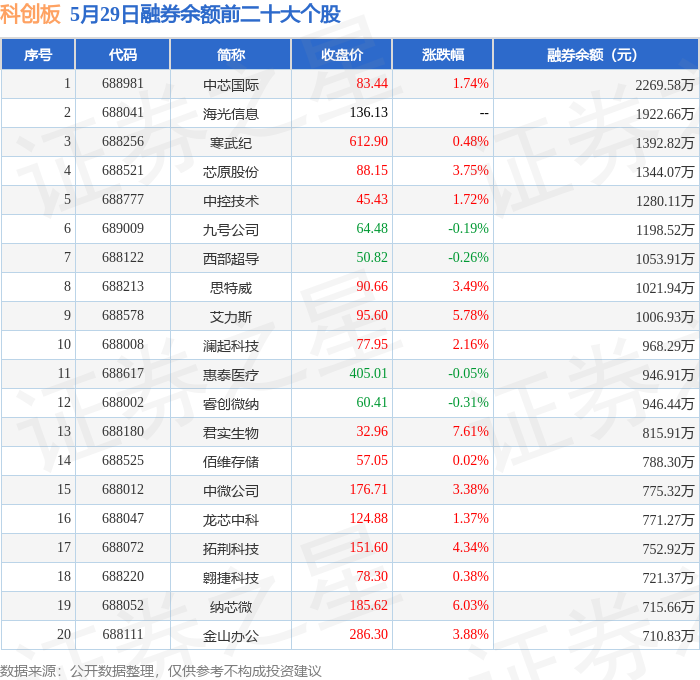Click closing price 83.44

click(x=372, y=83)
